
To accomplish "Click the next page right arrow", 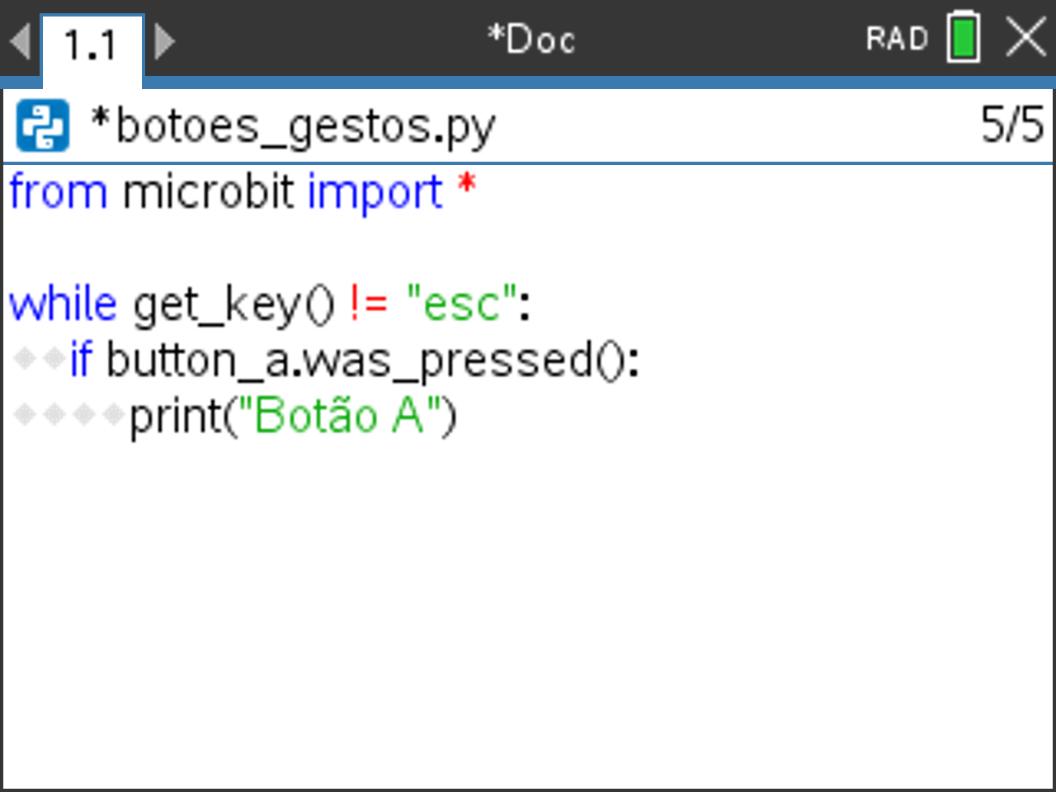I will pyautogui.click(x=164, y=41).
